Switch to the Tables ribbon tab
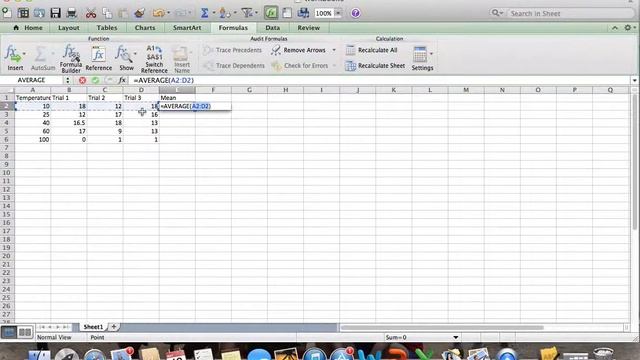 tap(107, 28)
